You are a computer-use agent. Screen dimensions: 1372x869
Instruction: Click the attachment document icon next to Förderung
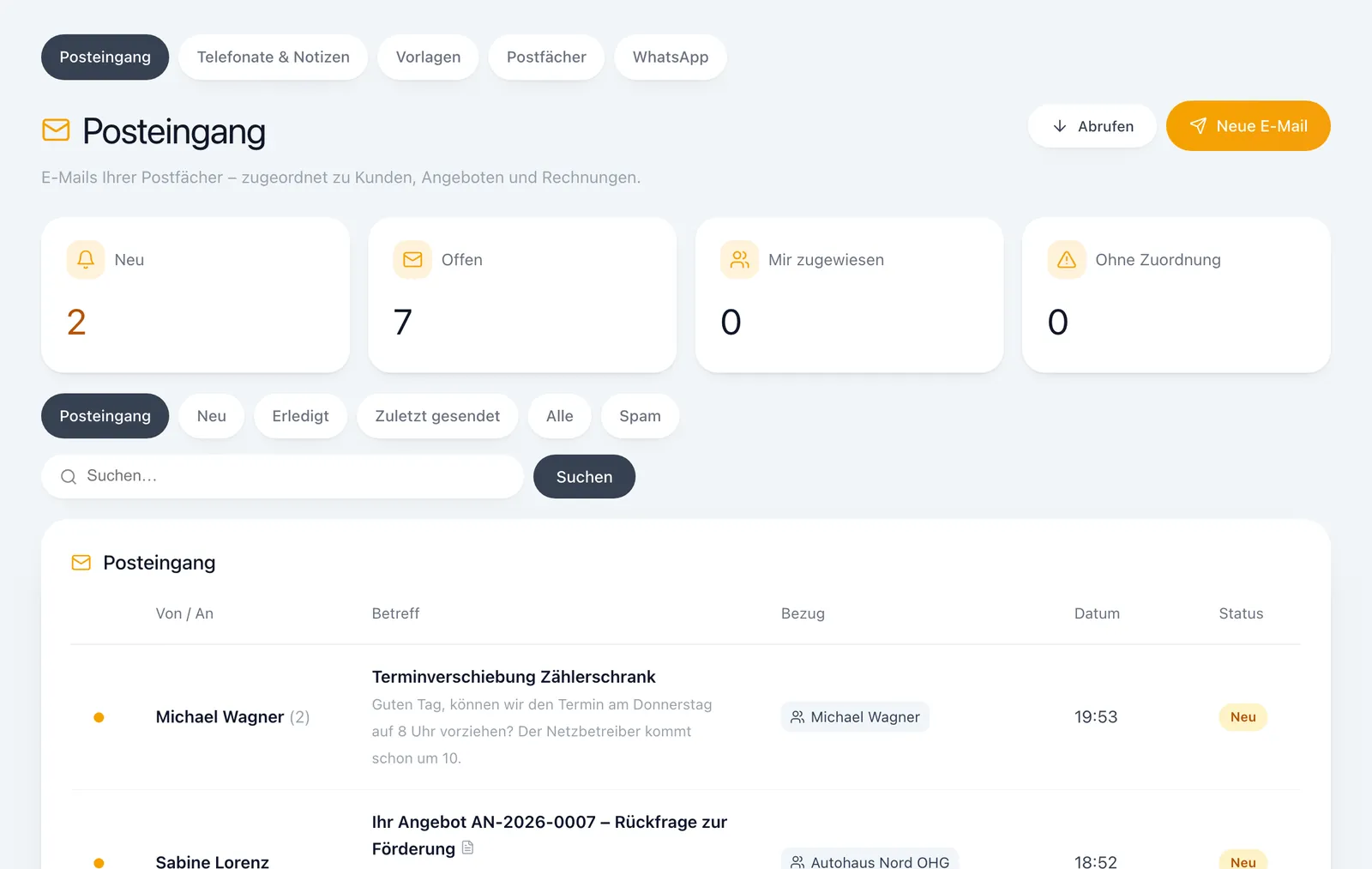467,848
